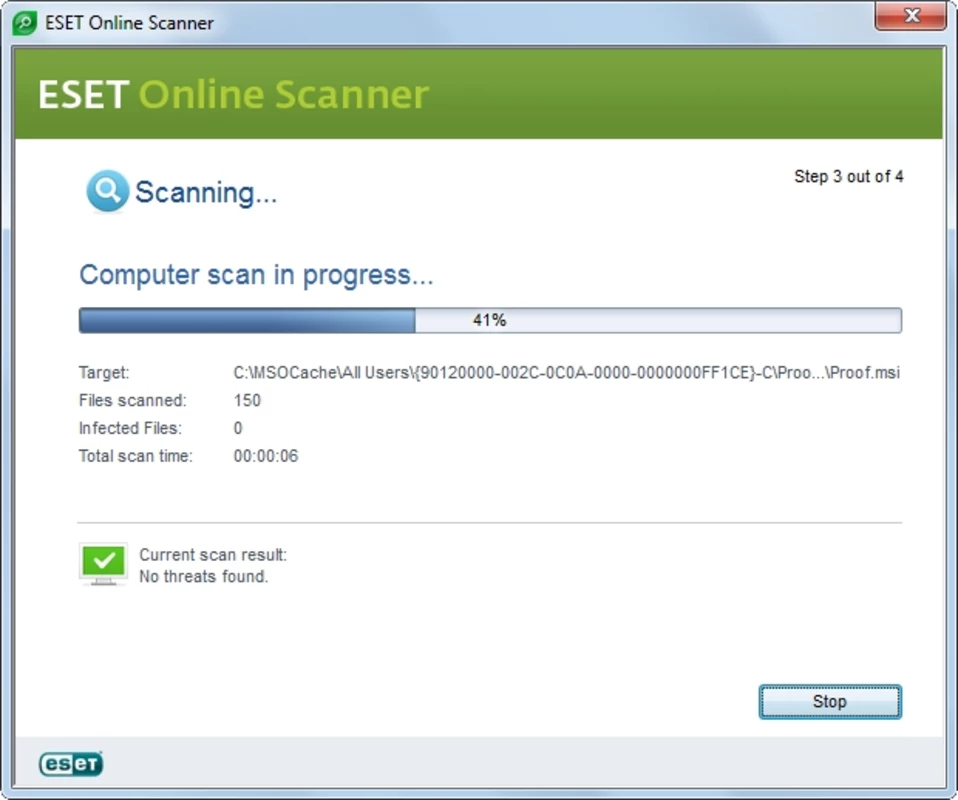Click the Current scan result label
Screen dimensions: 958x800
[212, 555]
